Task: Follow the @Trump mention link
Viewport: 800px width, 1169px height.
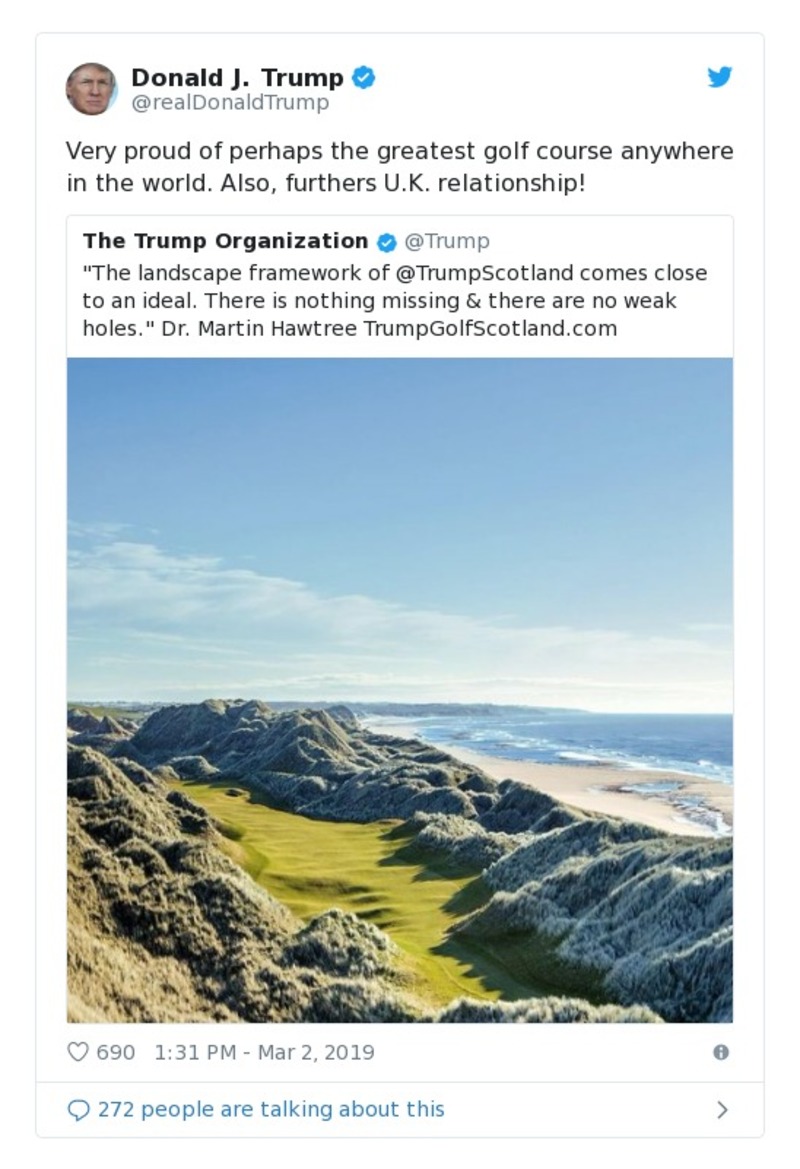Action: point(447,241)
